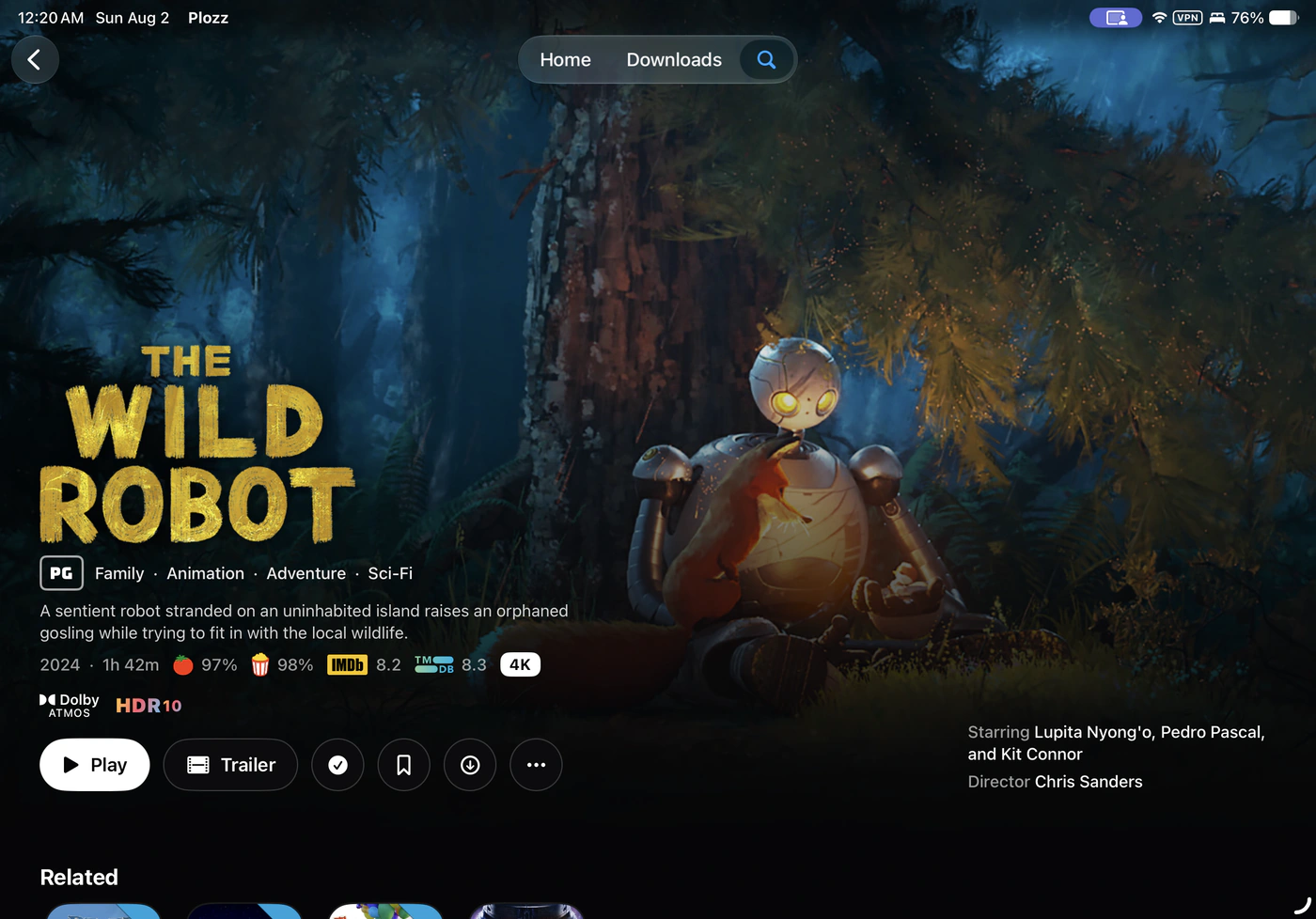This screenshot has height=919, width=1316.
Task: Tap the IMDb logo badge
Action: coord(347,665)
